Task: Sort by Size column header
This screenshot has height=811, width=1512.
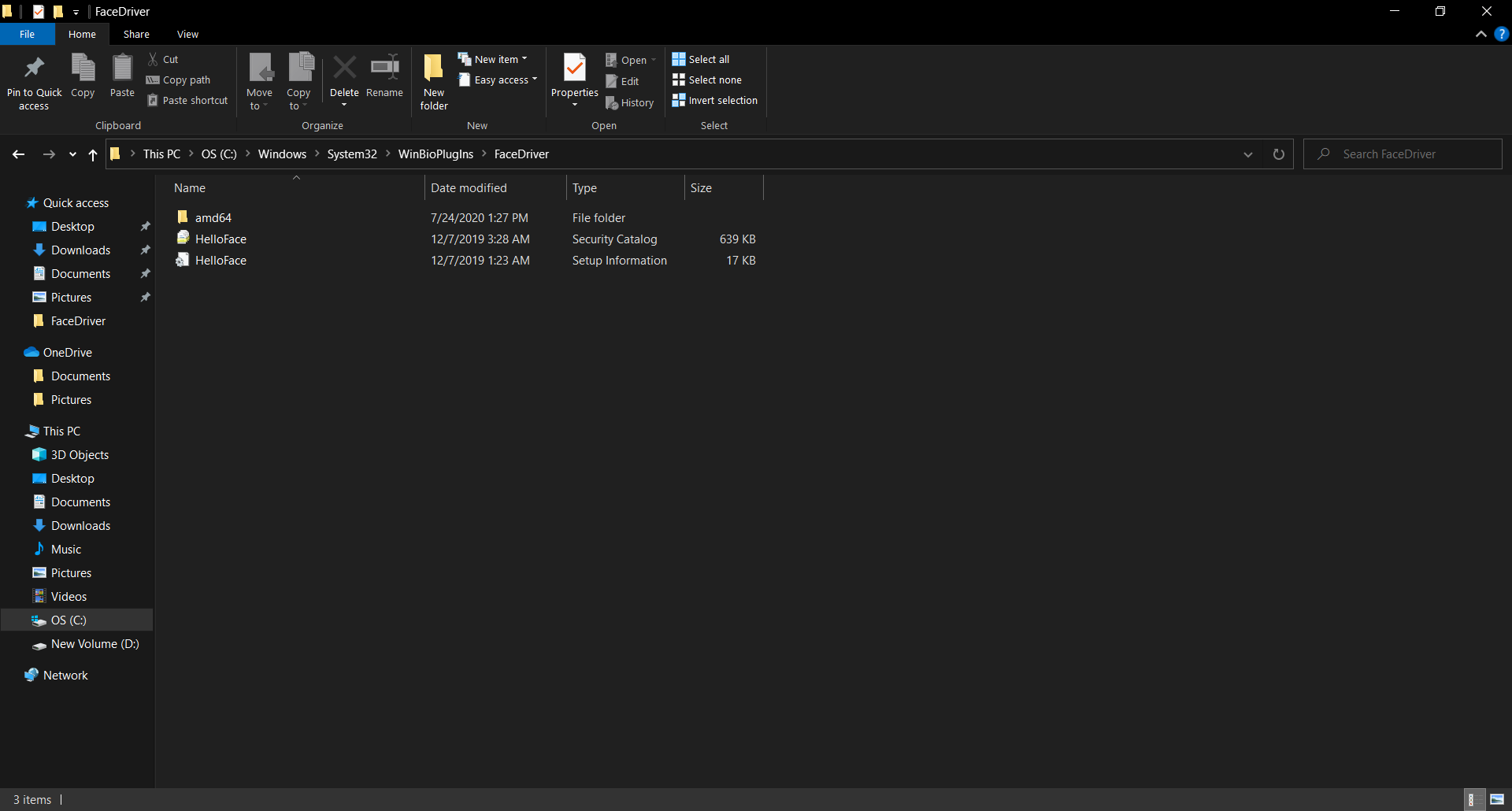Action: click(x=724, y=187)
